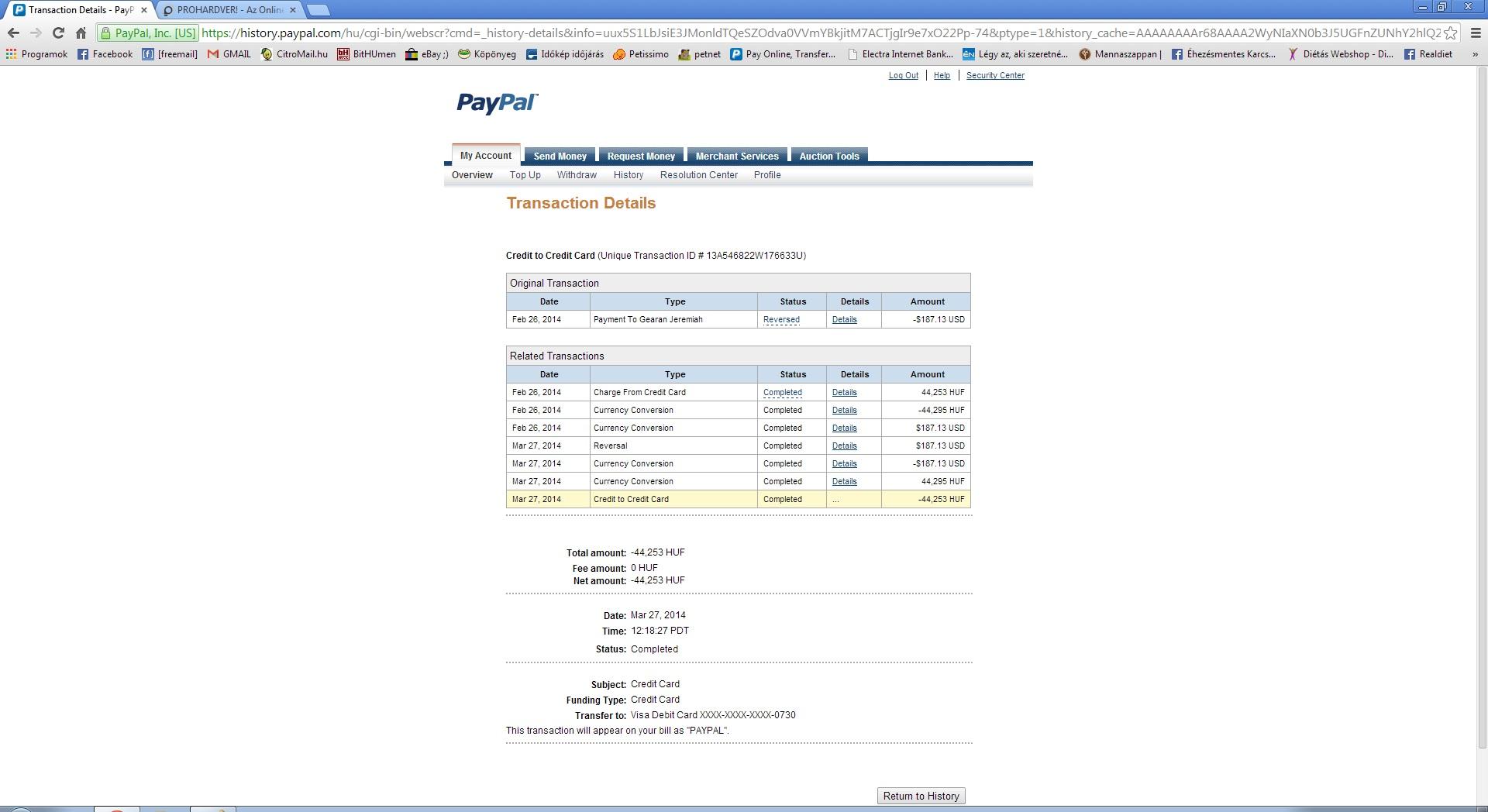Open Details for Reversal row
This screenshot has height=812, width=1488.
coord(844,446)
